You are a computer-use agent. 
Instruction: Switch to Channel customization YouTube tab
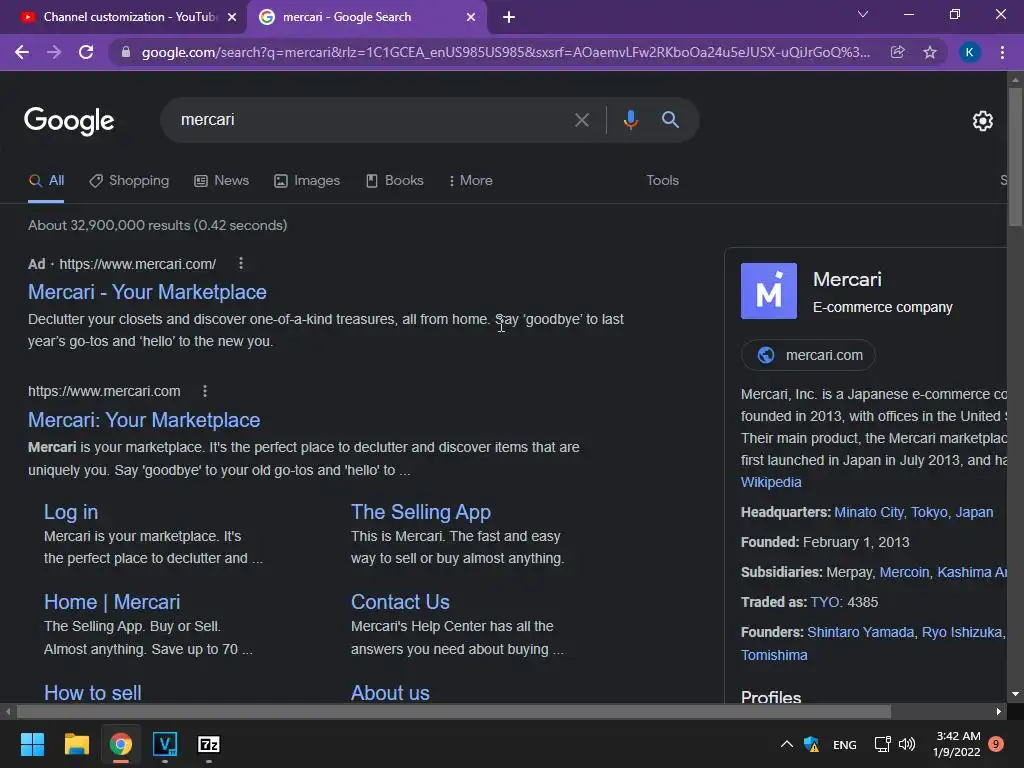123,18
